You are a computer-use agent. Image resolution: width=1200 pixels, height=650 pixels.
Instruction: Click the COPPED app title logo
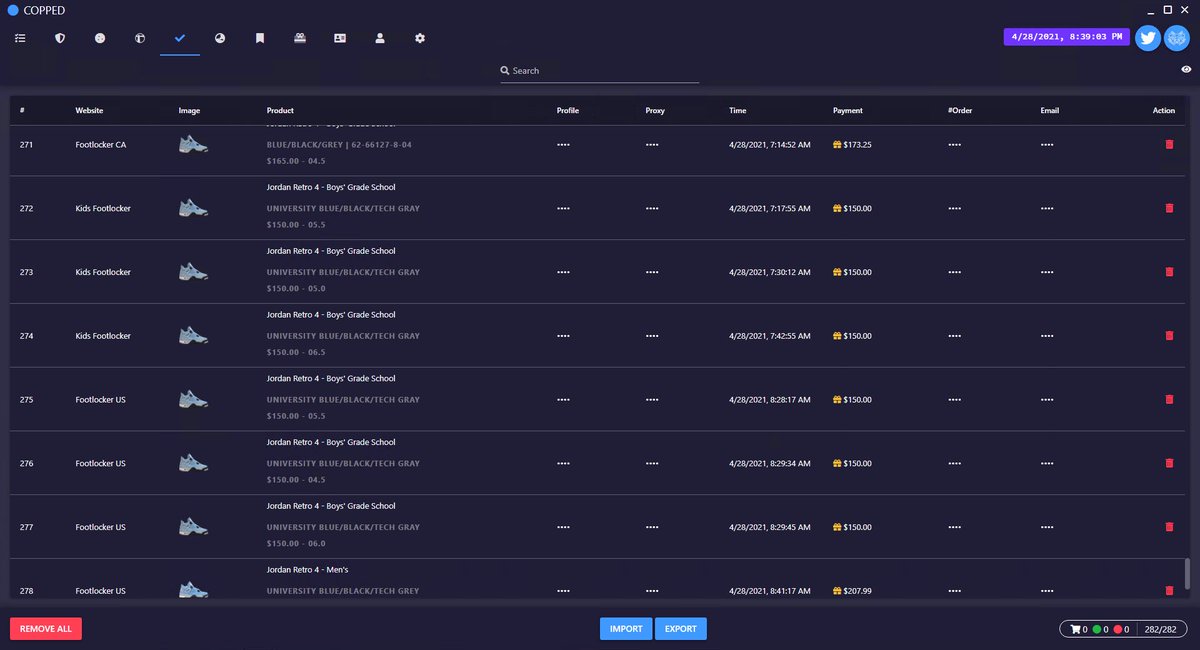pos(36,10)
